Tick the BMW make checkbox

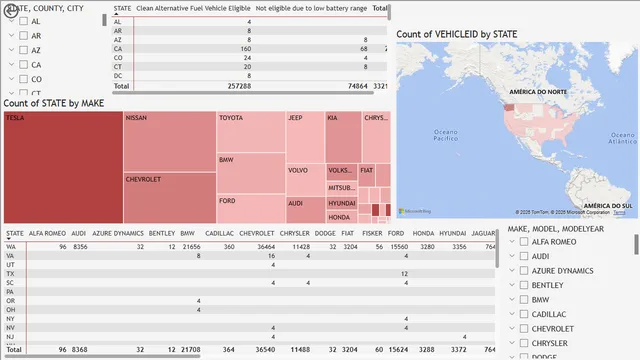click(x=524, y=300)
